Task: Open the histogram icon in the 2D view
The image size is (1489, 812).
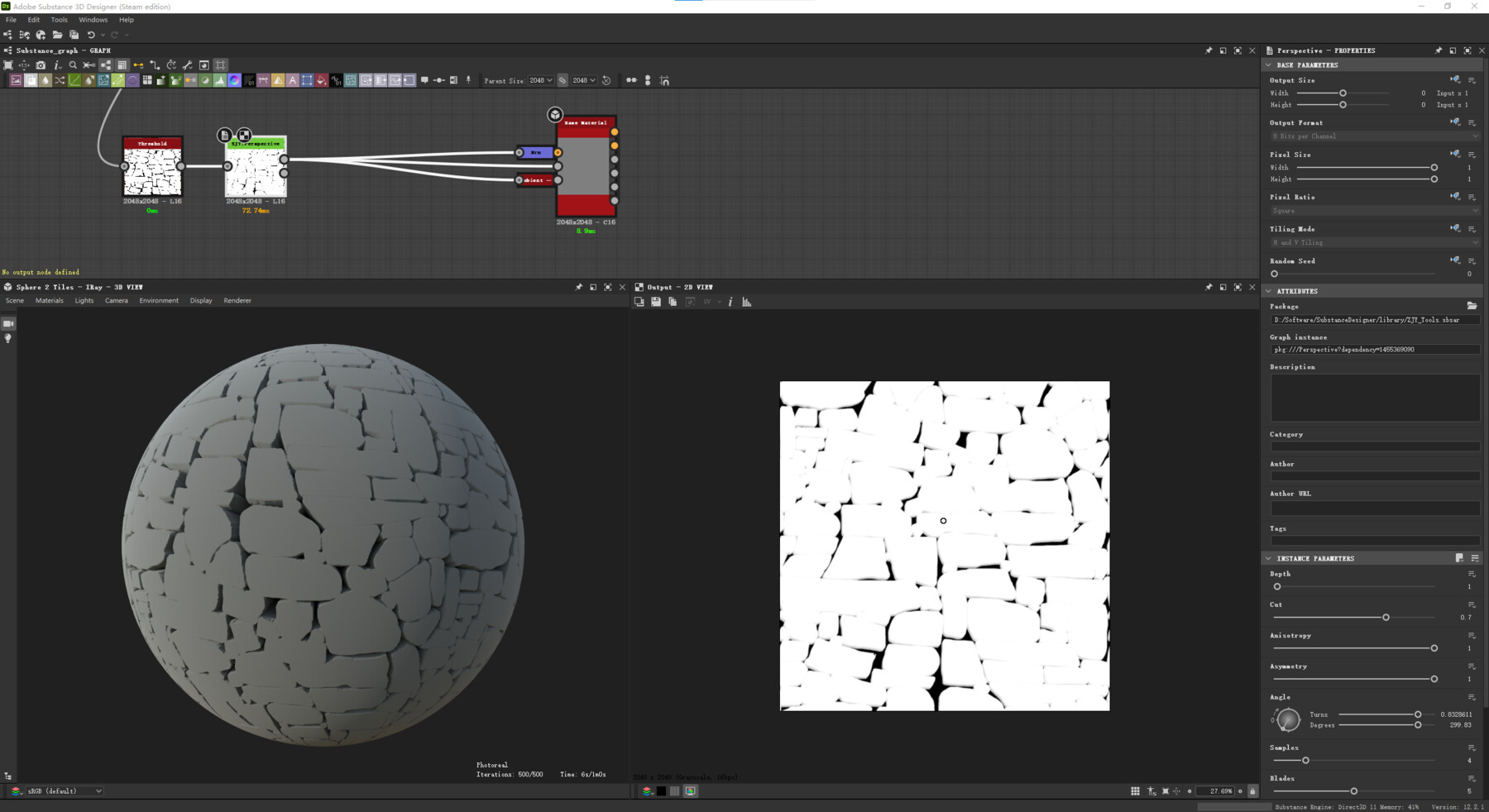Action: (x=747, y=302)
